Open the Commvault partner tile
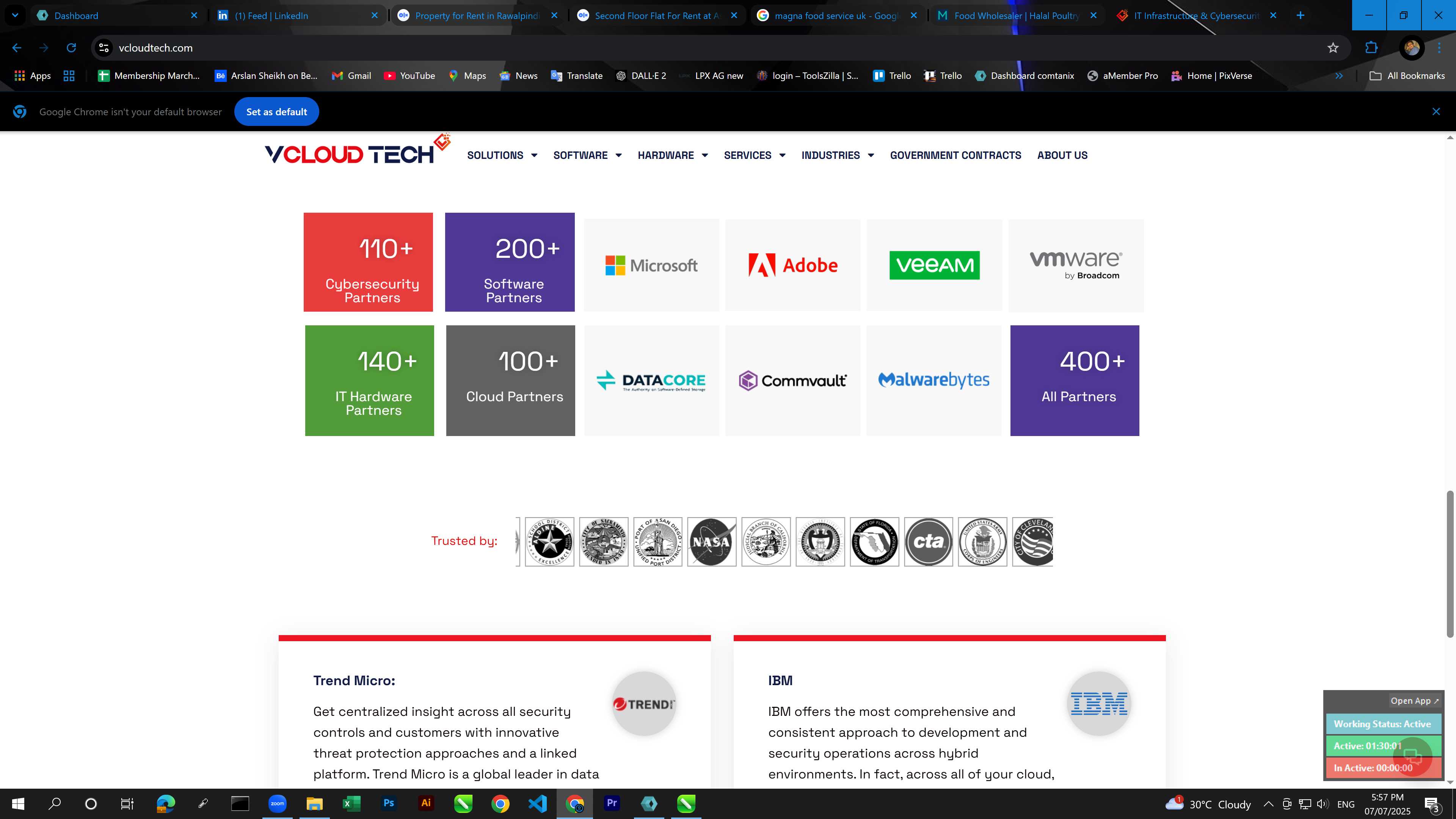The width and height of the screenshot is (1456, 819). coord(792,380)
